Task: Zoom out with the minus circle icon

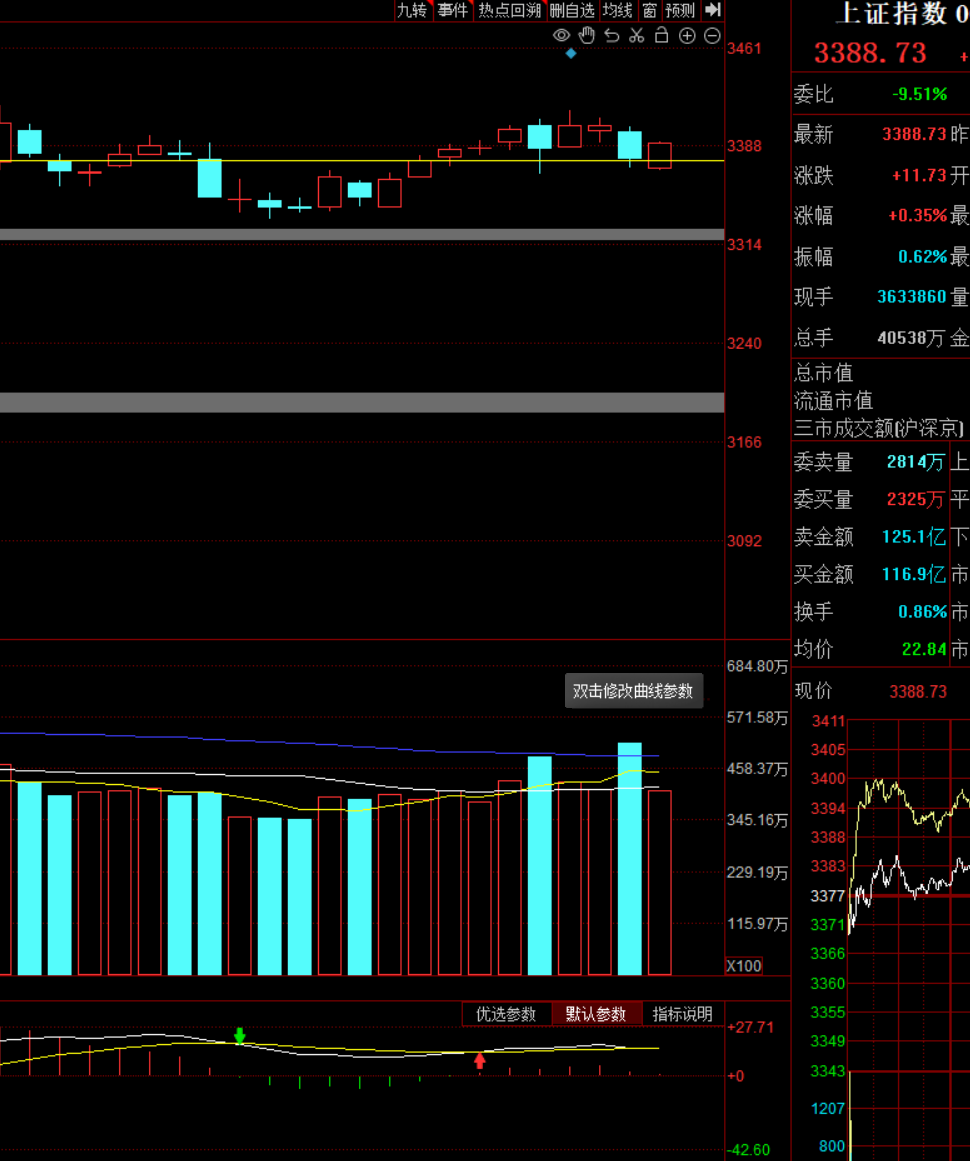Action: (x=712, y=36)
